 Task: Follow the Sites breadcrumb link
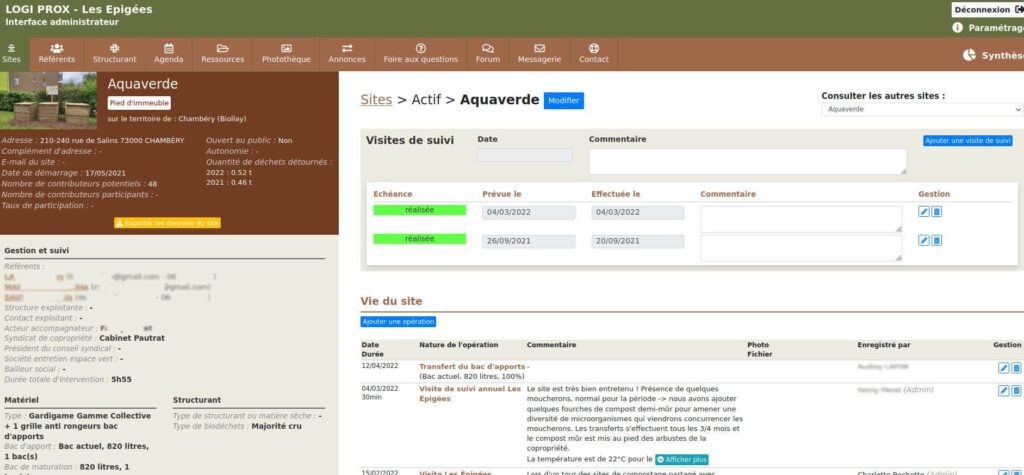[x=376, y=100]
